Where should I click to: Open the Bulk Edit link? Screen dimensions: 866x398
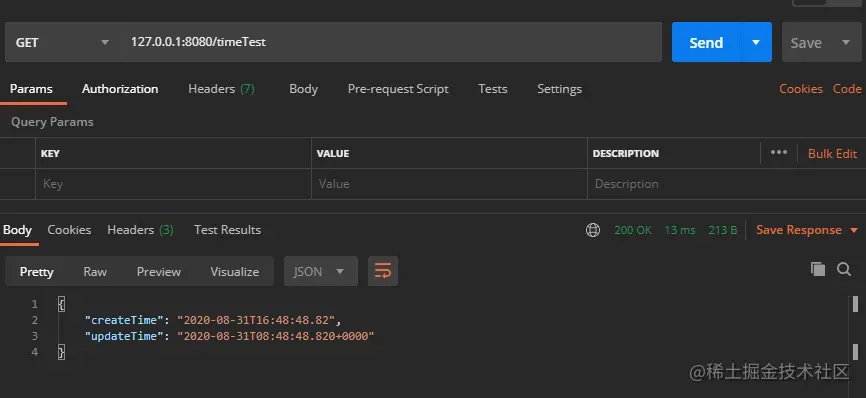pos(833,153)
